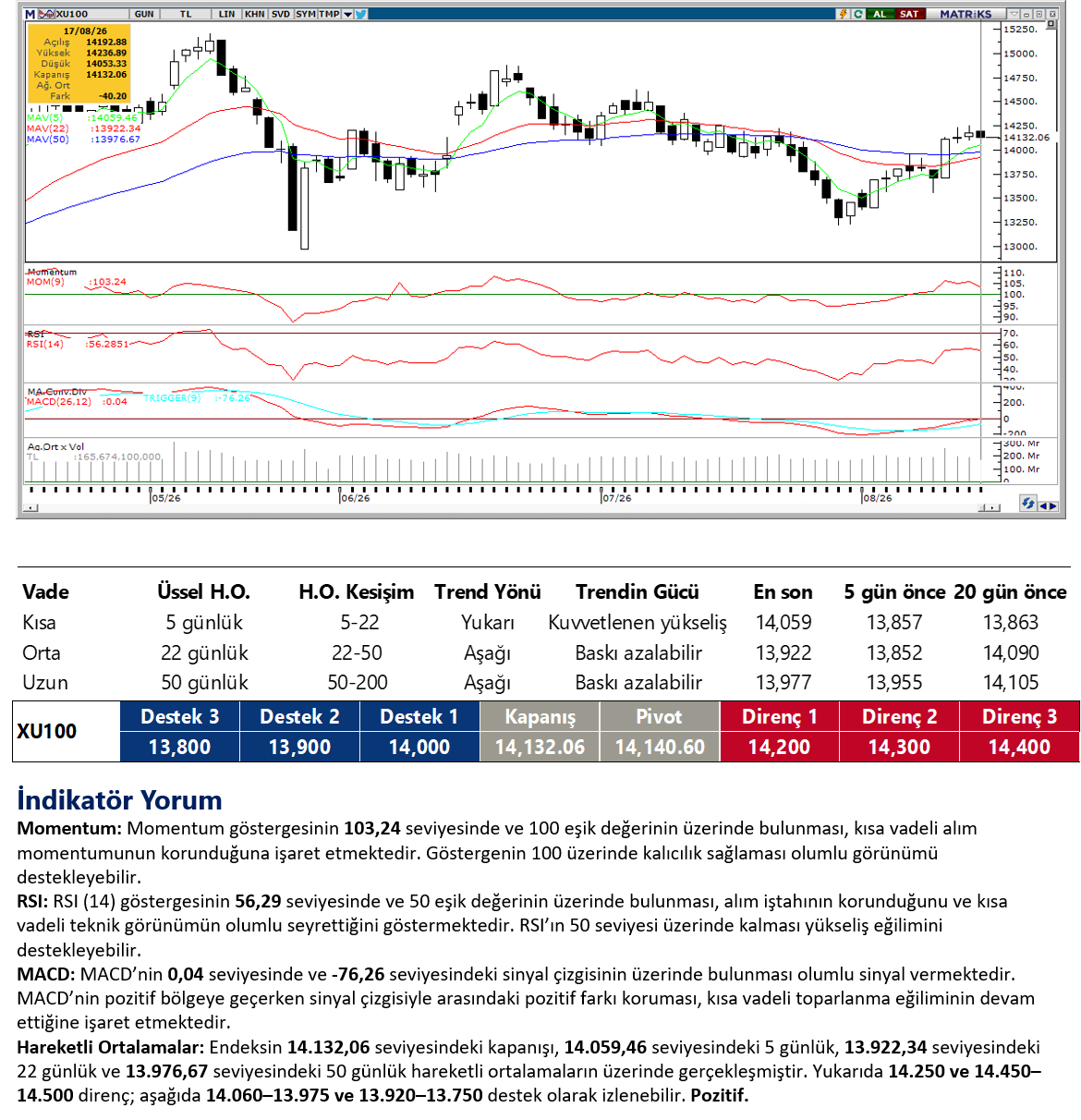This screenshot has width=1081, height=1120.
Task: Click the Kapanış 14,132.06 value
Action: click(540, 747)
